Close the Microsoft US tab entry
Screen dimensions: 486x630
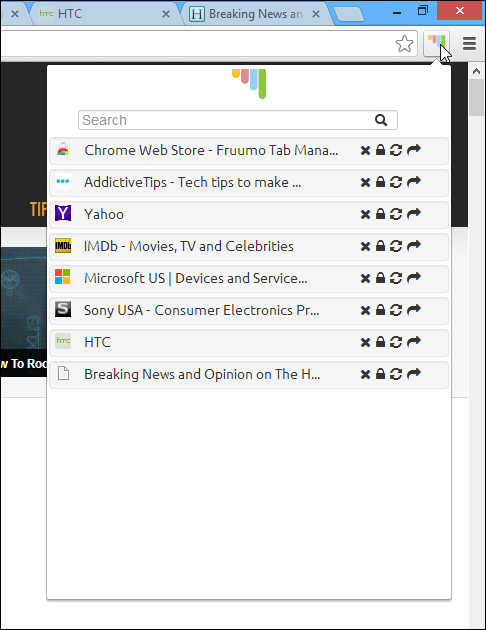(365, 279)
